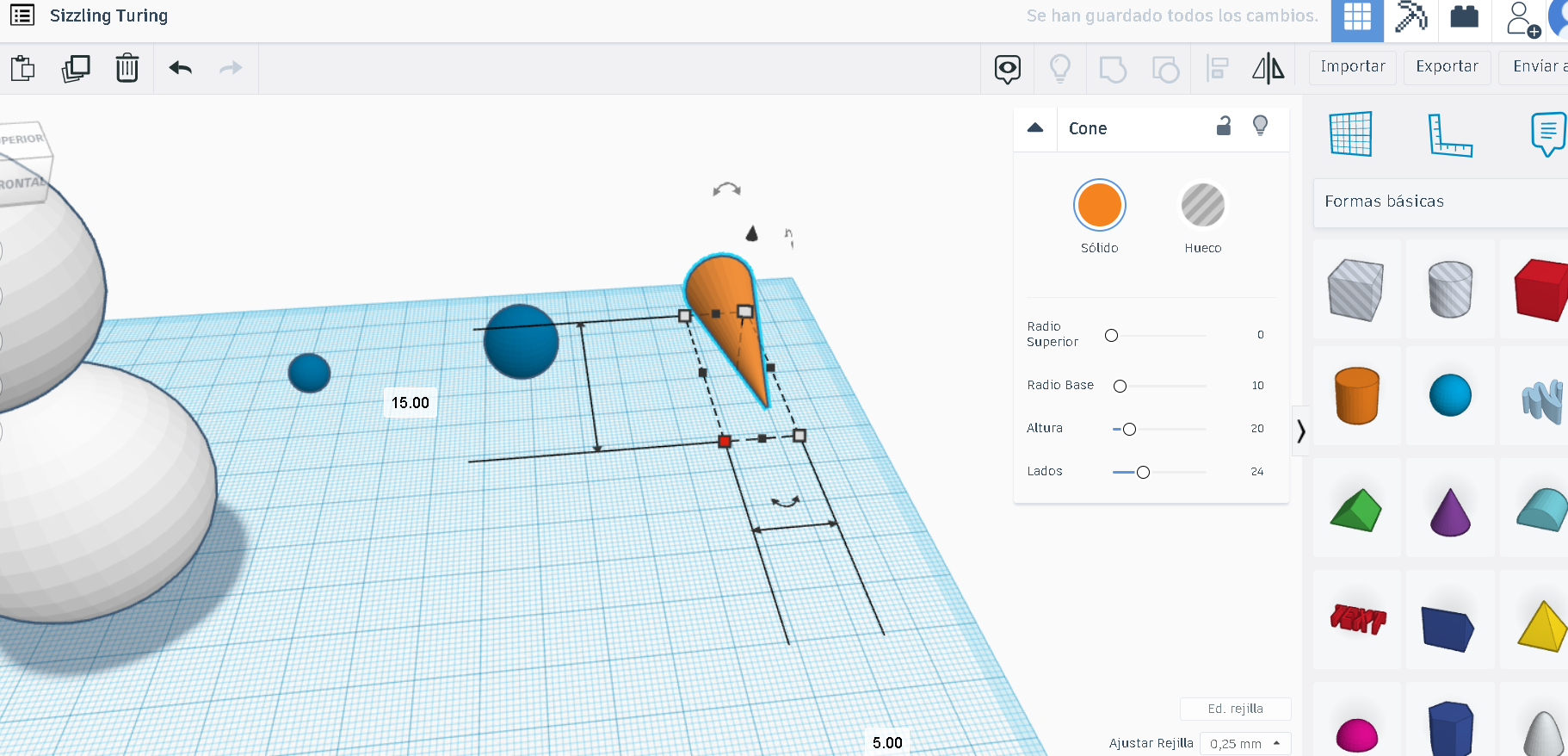1568x756 pixels.
Task: Open the Align tool
Action: (1218, 68)
